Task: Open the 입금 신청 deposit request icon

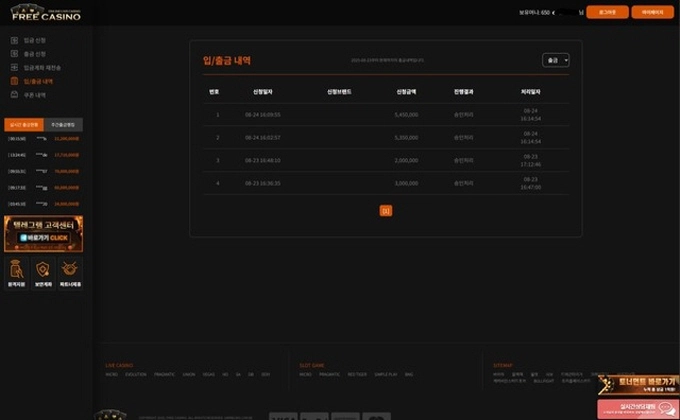Action: coord(14,40)
